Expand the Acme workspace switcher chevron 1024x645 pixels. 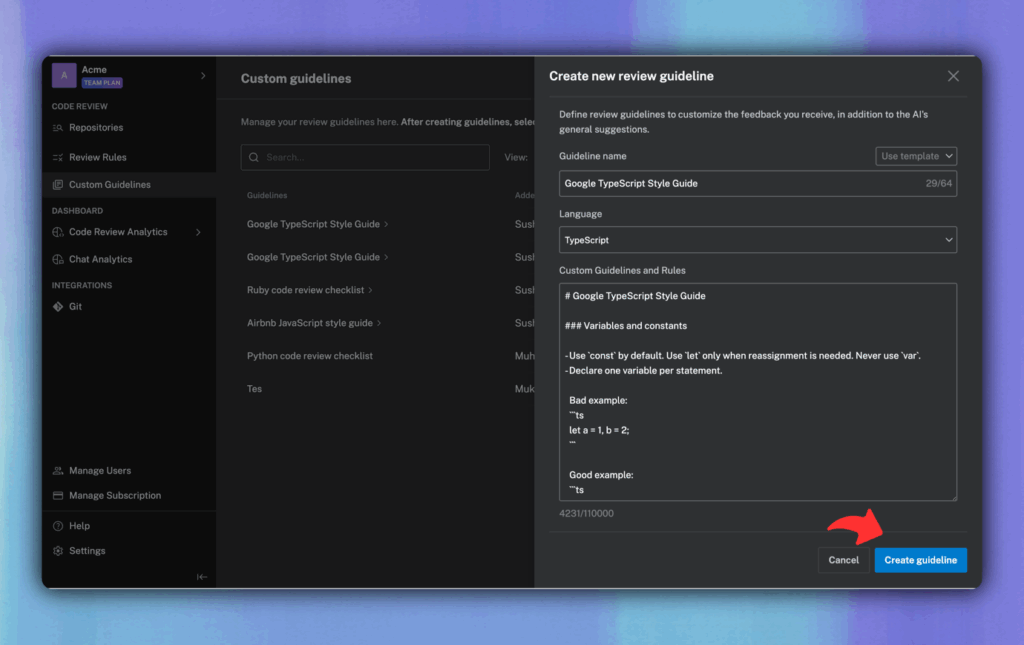(203, 76)
